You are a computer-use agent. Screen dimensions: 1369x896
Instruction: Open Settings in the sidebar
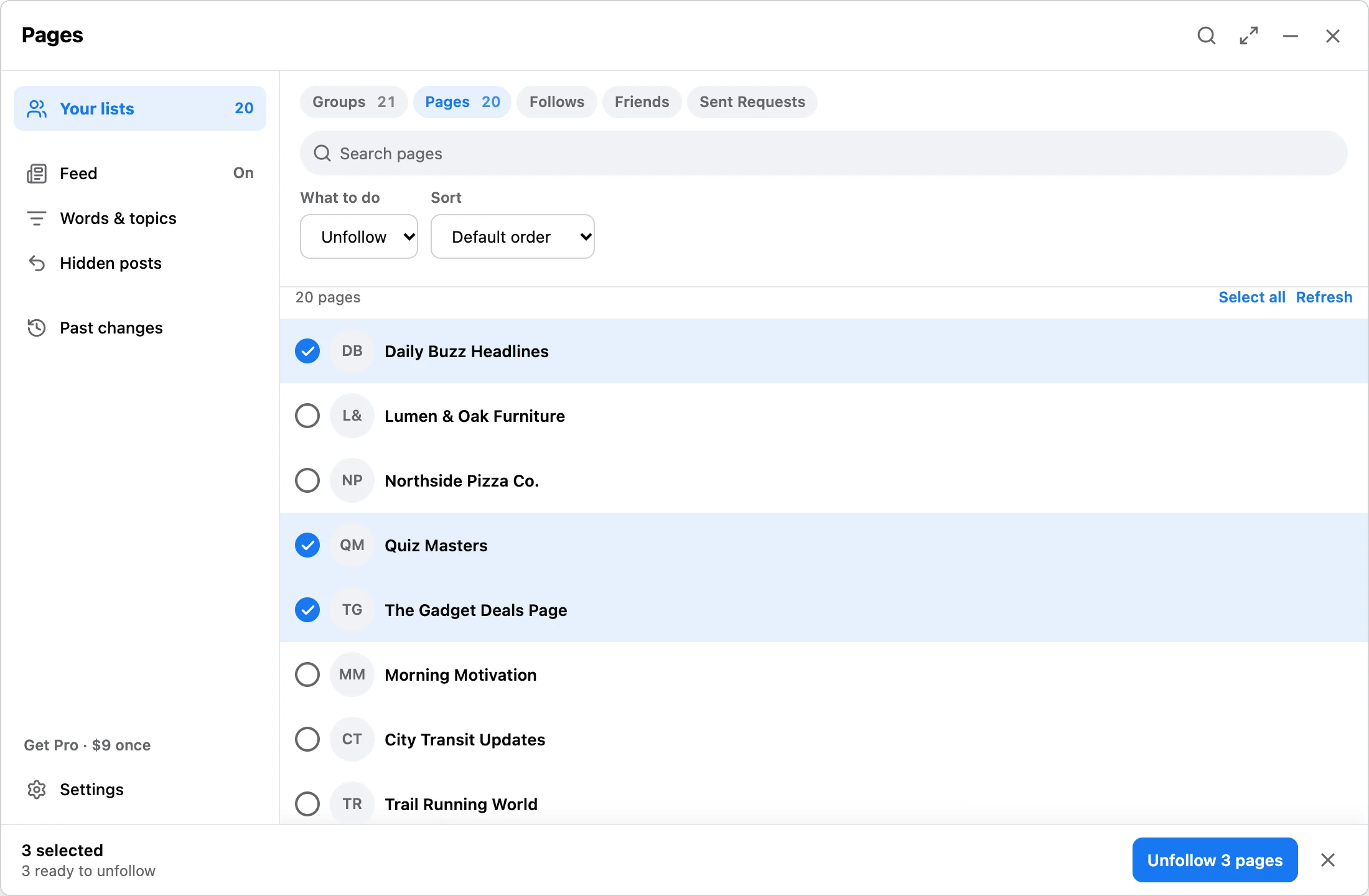coord(140,790)
